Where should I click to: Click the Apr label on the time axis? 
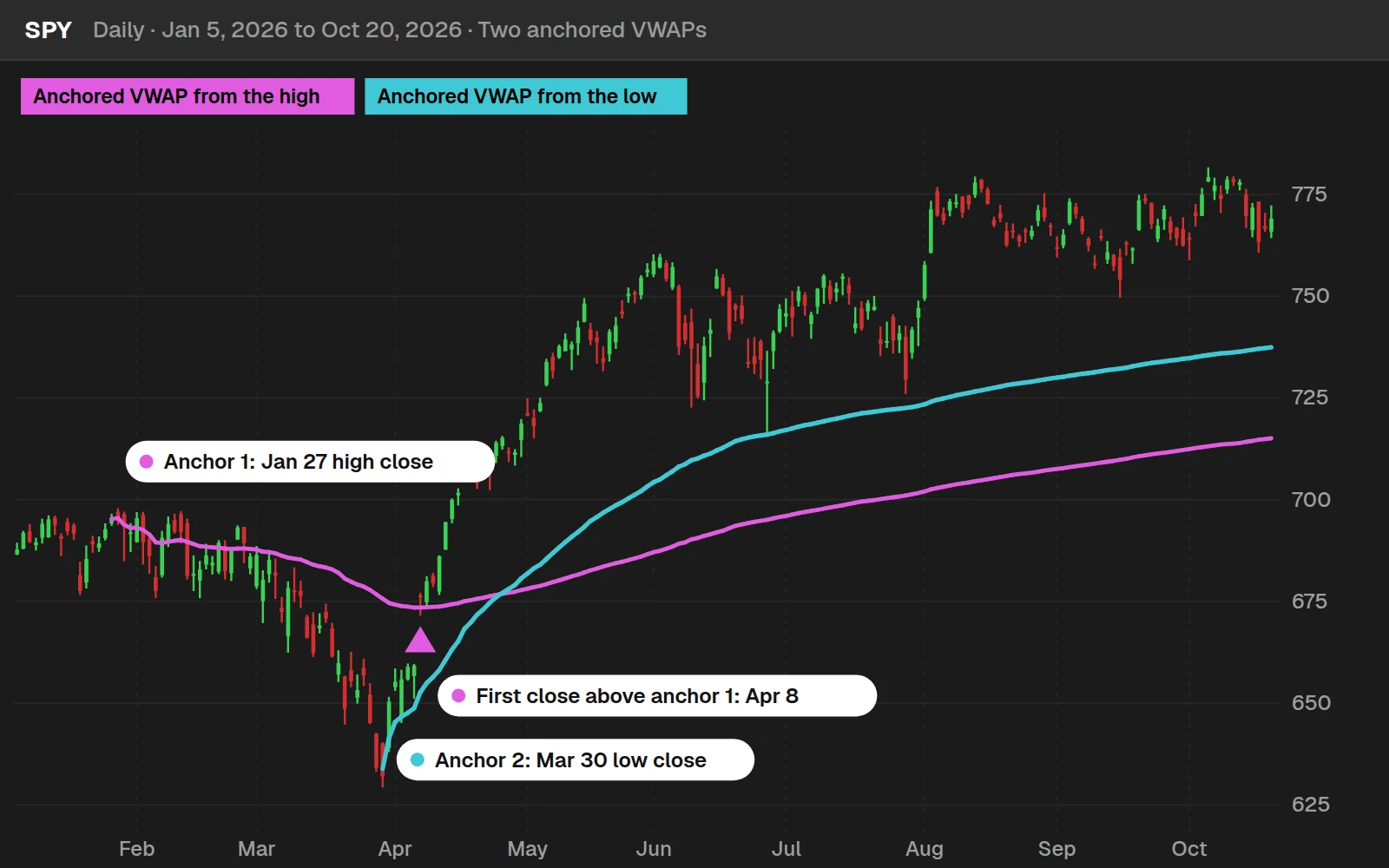pyautogui.click(x=395, y=850)
